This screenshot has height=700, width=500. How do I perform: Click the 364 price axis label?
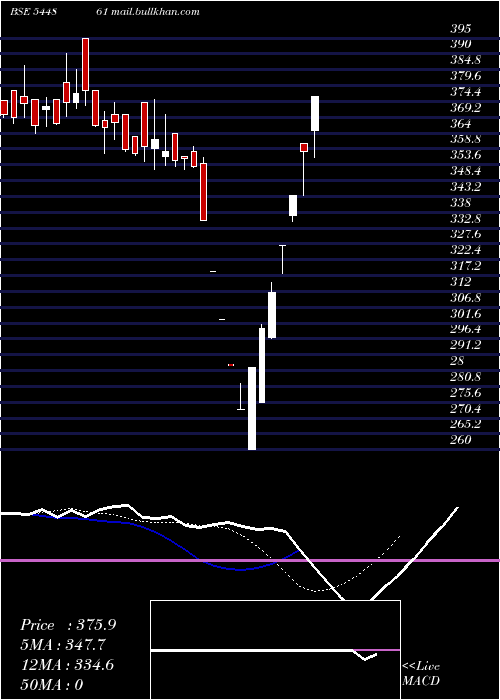tap(461, 124)
